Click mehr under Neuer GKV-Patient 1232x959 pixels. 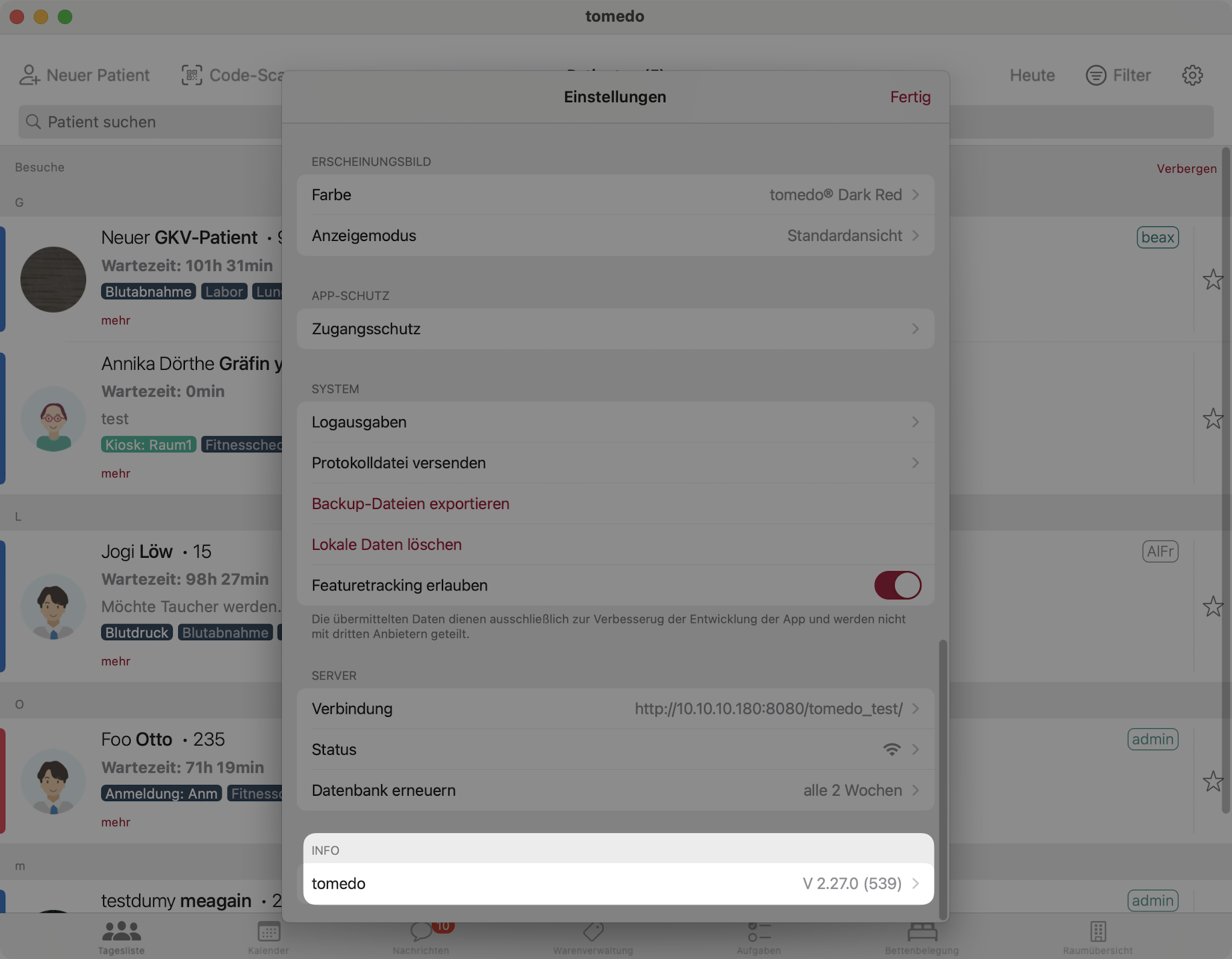(116, 320)
